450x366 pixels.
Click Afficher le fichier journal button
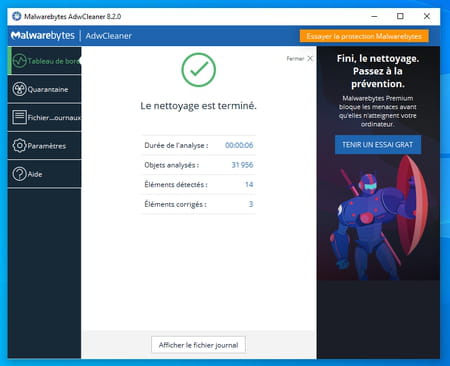coord(198,345)
